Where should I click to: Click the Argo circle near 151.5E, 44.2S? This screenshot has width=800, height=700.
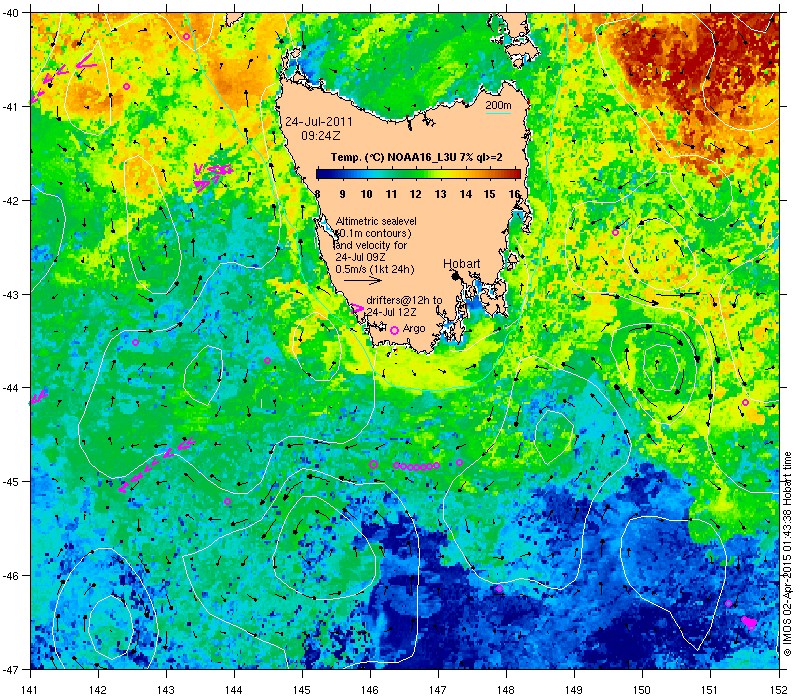[x=745, y=403]
